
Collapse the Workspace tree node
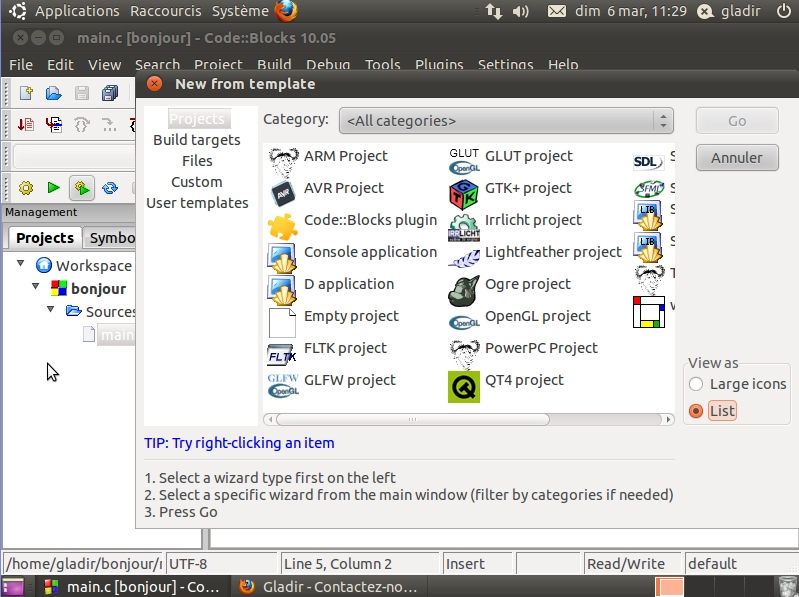23,265
